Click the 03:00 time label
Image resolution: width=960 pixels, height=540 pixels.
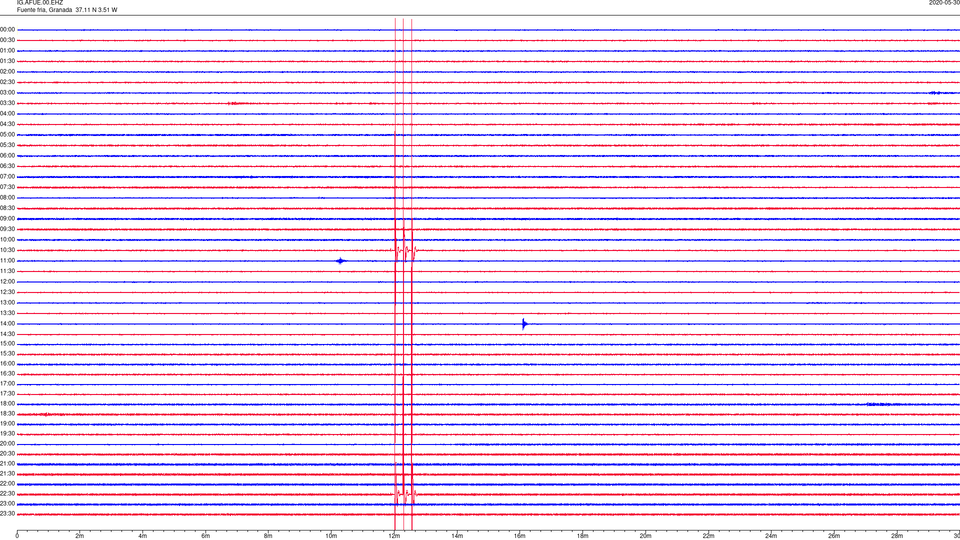pos(7,92)
